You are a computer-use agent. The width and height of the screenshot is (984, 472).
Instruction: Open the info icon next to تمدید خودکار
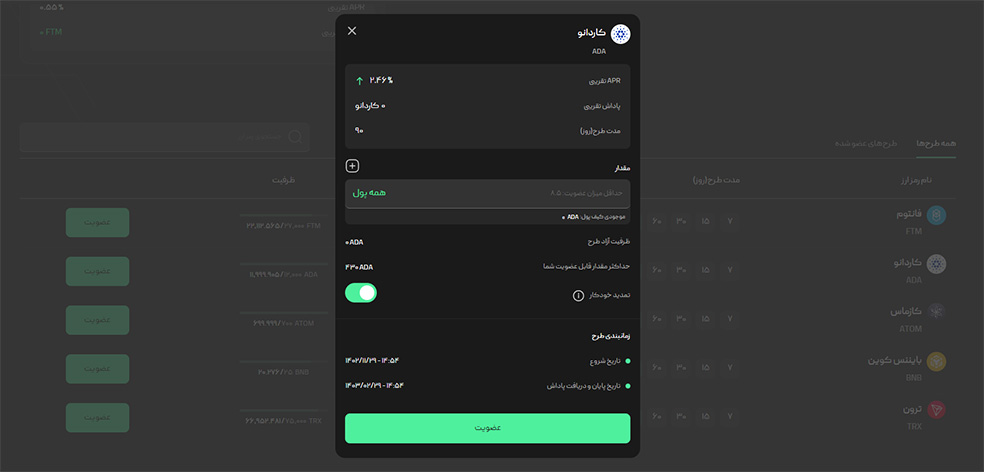(578, 295)
